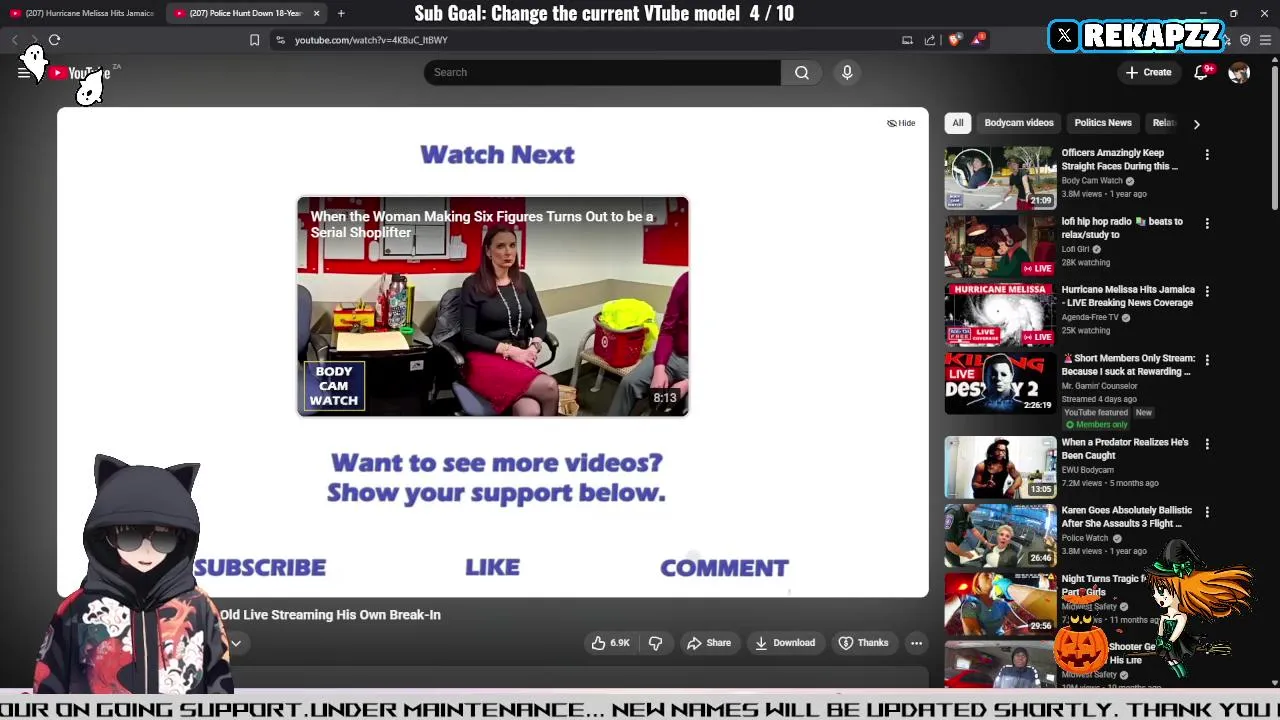Viewport: 1280px width, 720px height.
Task: Open Brave VPN shield icon
Action: click(1245, 40)
